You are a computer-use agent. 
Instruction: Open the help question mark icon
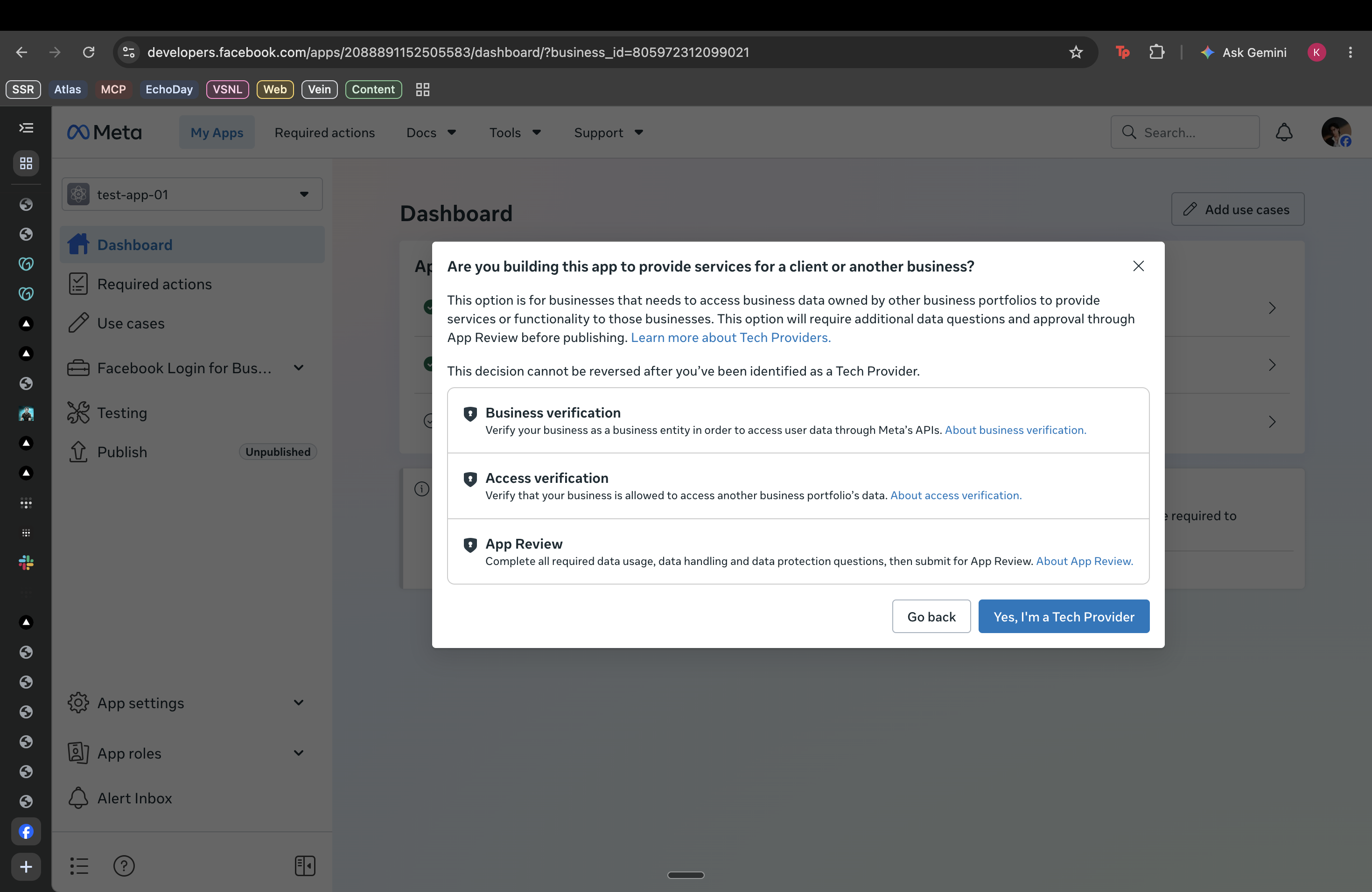124,865
